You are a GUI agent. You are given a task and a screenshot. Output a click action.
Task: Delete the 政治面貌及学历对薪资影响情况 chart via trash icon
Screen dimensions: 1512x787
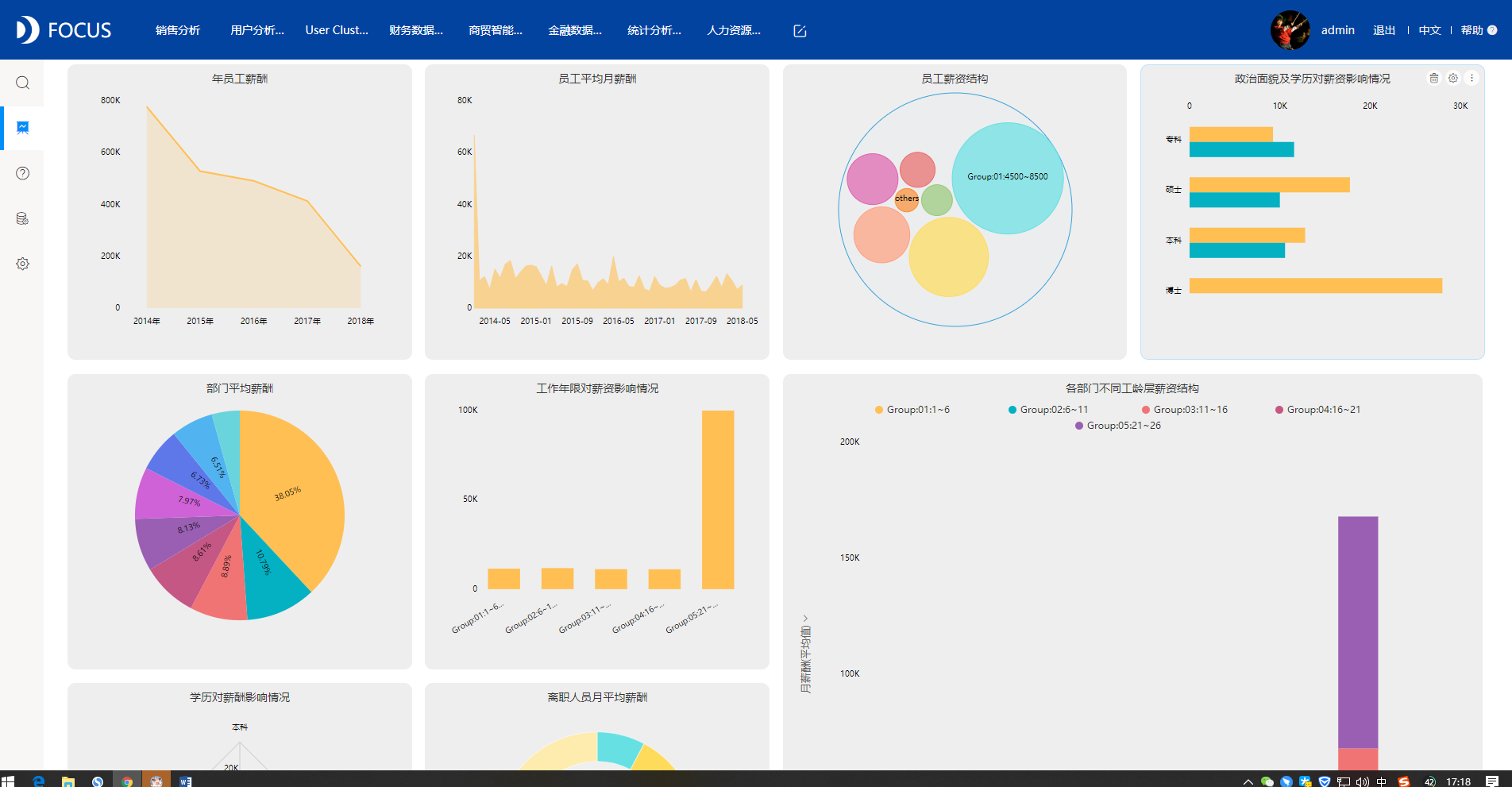(x=1433, y=78)
